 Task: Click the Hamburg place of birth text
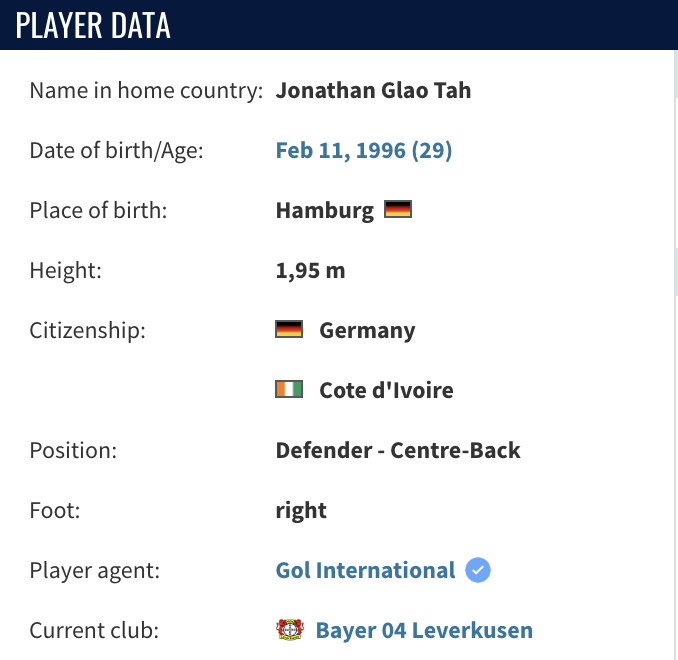pos(325,211)
